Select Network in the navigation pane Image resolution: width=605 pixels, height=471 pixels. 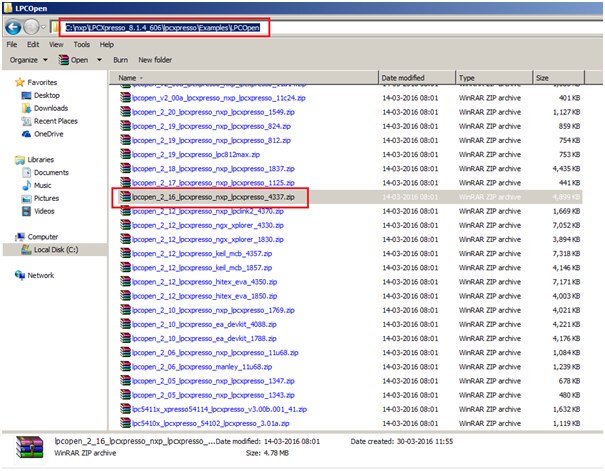34,275
